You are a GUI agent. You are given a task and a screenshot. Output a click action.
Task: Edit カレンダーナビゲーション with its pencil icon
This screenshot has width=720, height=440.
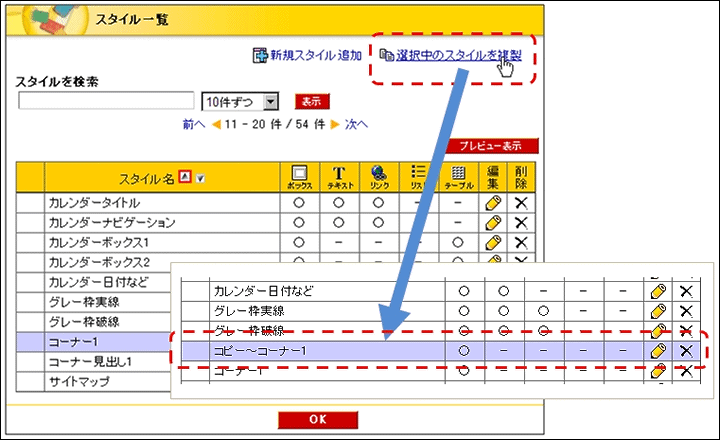pyautogui.click(x=493, y=223)
